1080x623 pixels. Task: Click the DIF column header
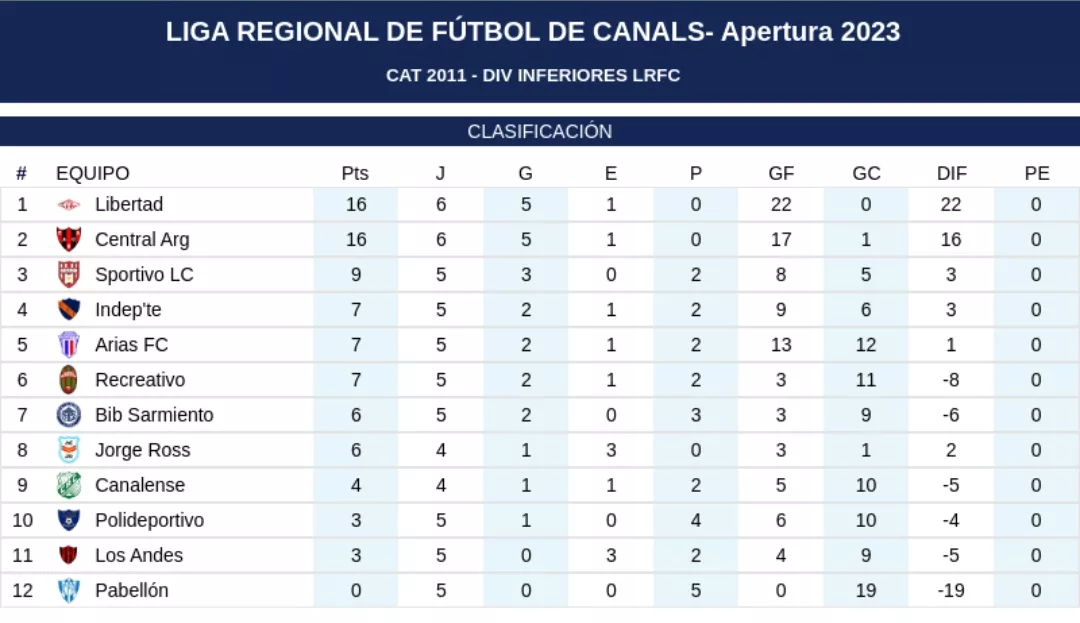pos(951,173)
